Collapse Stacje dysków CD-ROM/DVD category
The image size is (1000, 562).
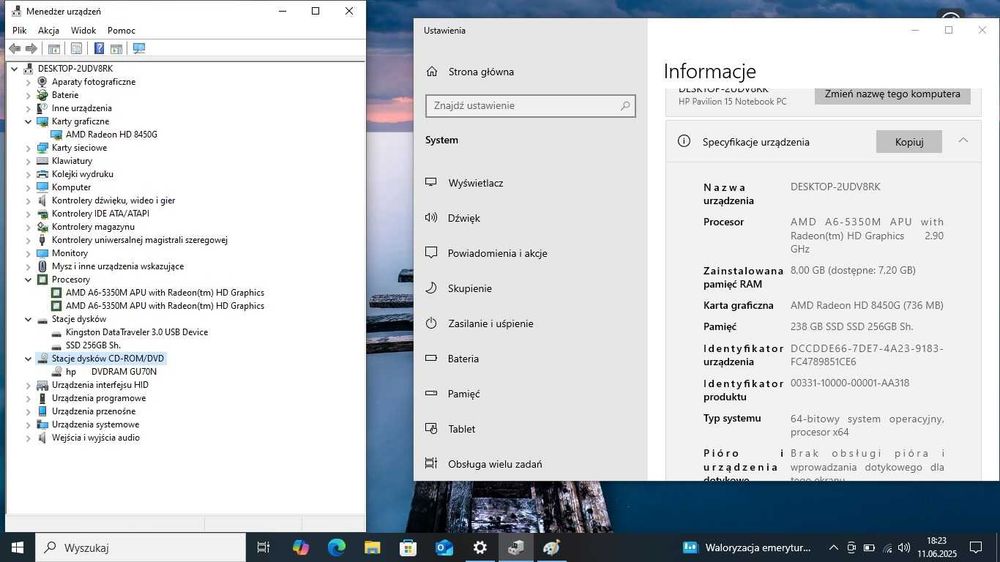click(28, 359)
